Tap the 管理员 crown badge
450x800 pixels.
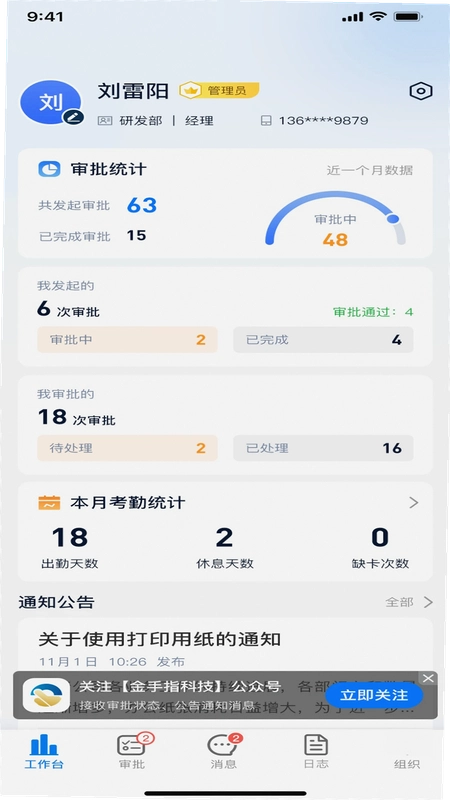click(219, 91)
